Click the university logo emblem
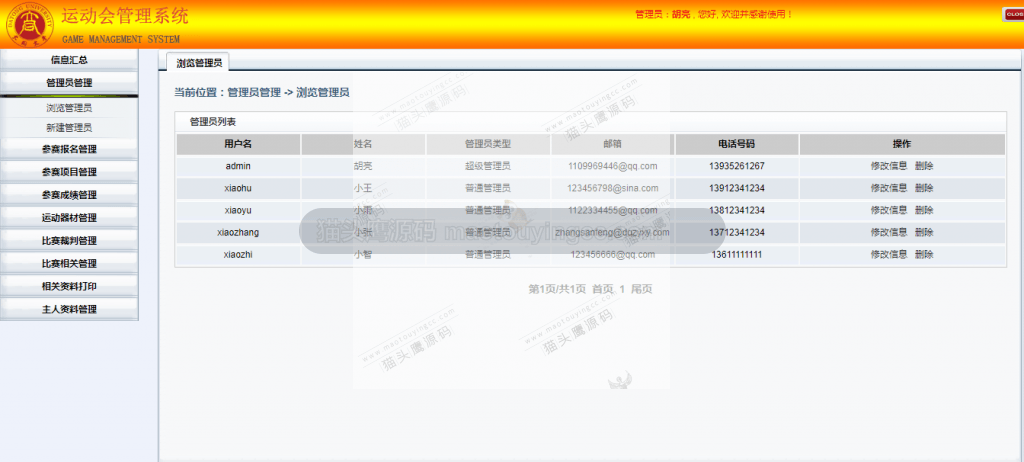This screenshot has height=462, width=1024. [x=29, y=23]
